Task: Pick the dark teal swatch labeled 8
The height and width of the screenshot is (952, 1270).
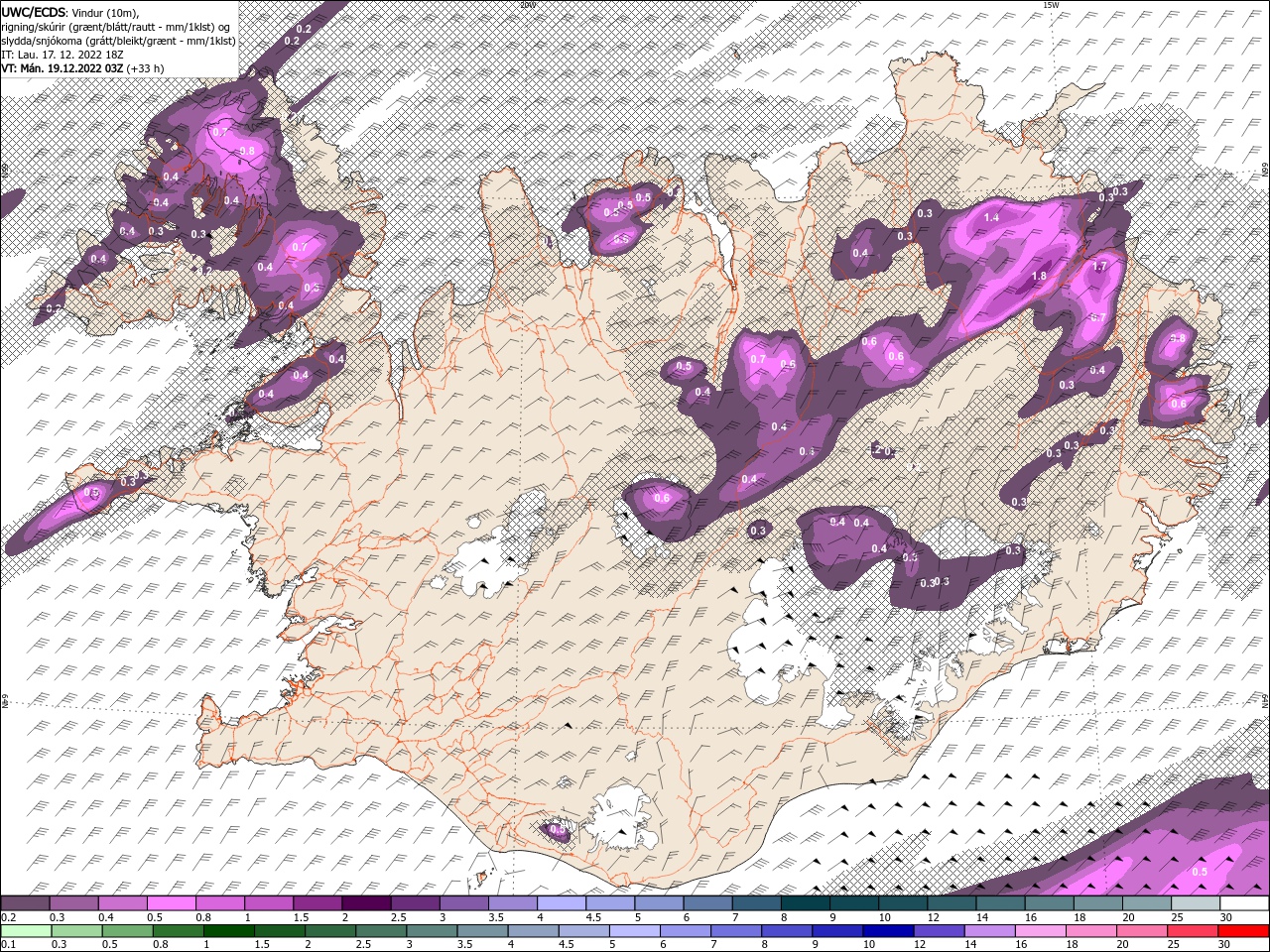Action: (804, 903)
